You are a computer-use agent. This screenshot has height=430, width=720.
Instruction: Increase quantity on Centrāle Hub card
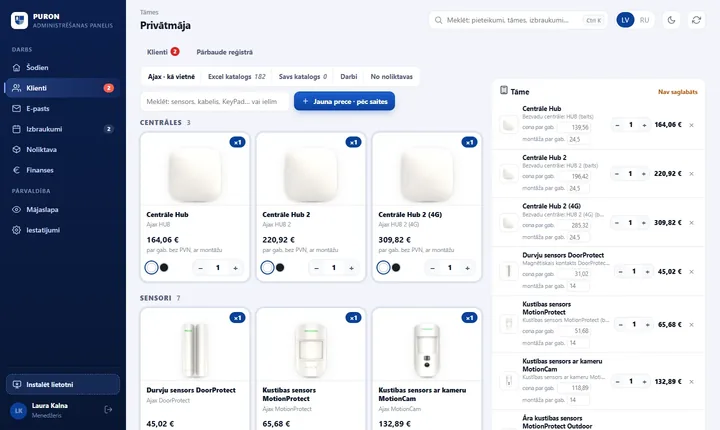[x=236, y=268]
